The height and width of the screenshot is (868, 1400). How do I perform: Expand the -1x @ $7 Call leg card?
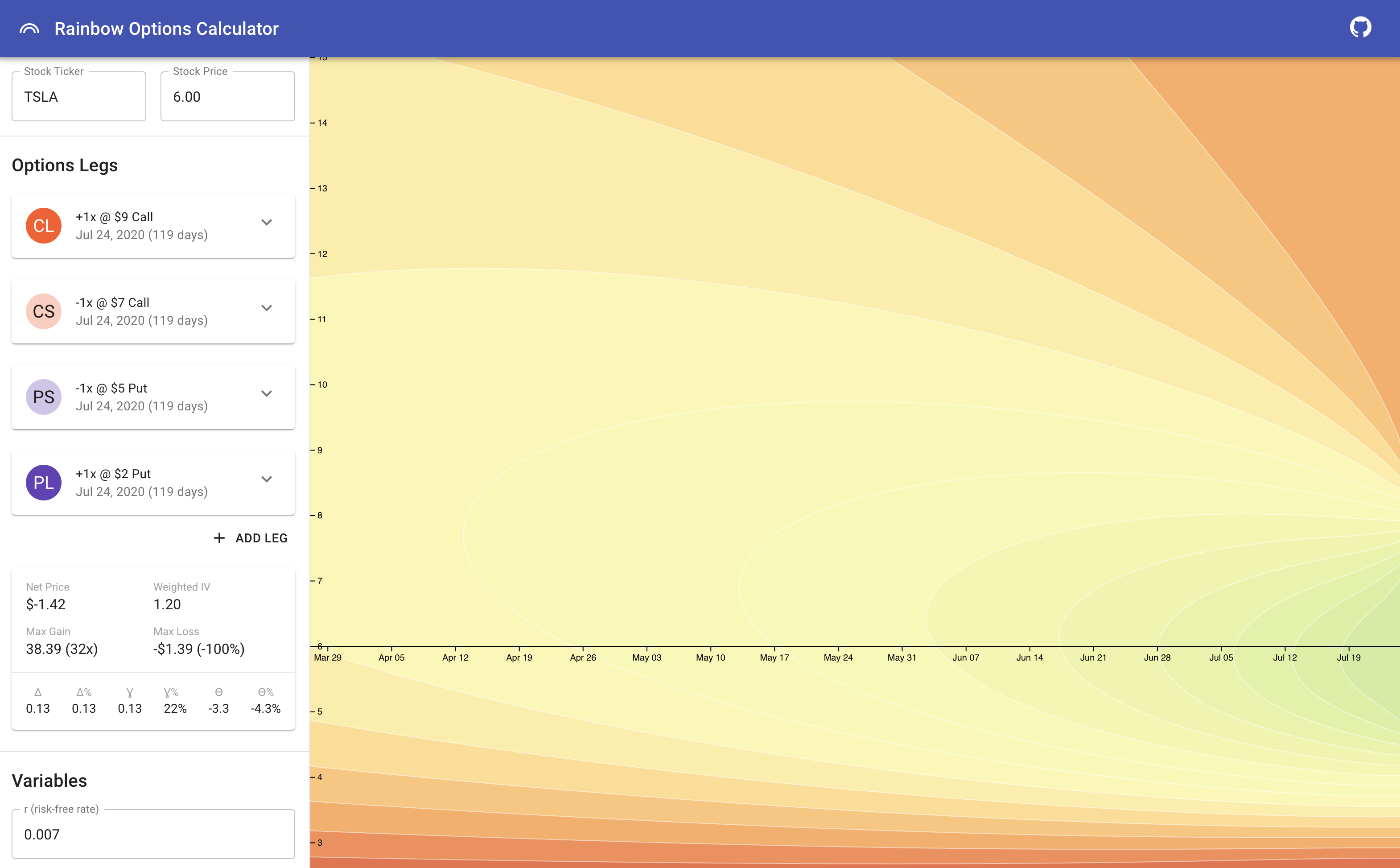pyautogui.click(x=267, y=308)
